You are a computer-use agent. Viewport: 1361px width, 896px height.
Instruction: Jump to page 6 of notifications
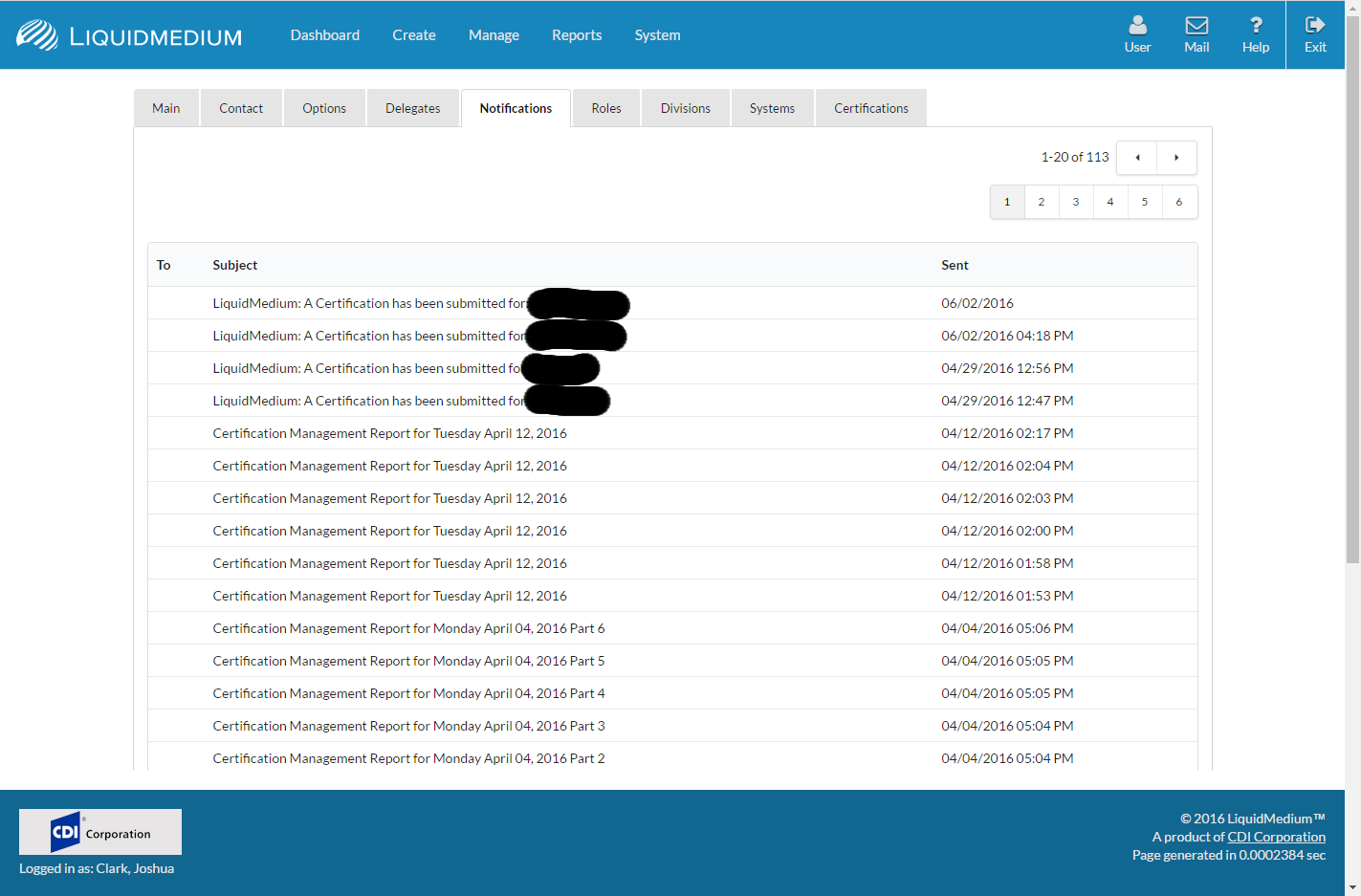pyautogui.click(x=1179, y=202)
